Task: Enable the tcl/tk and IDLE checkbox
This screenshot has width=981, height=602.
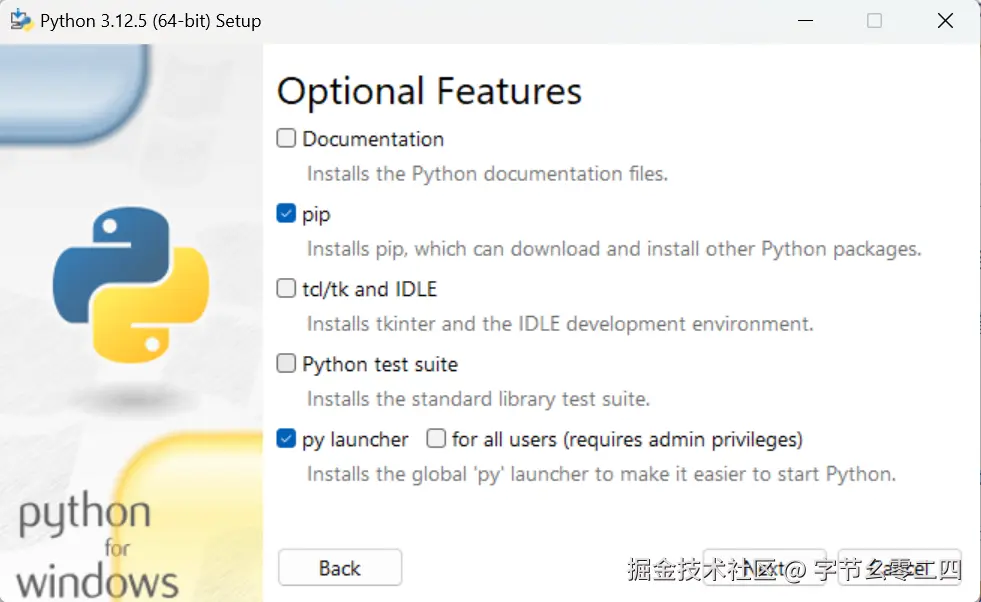Action: [x=287, y=289]
